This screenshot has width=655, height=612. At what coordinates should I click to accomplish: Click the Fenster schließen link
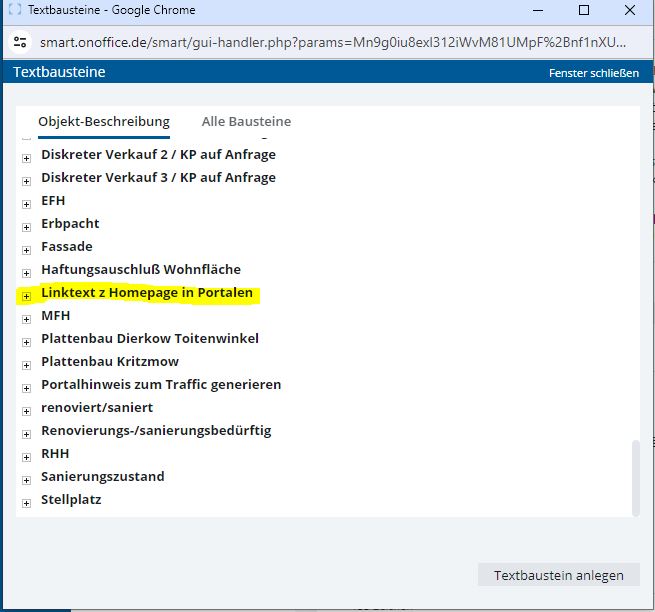[593, 73]
